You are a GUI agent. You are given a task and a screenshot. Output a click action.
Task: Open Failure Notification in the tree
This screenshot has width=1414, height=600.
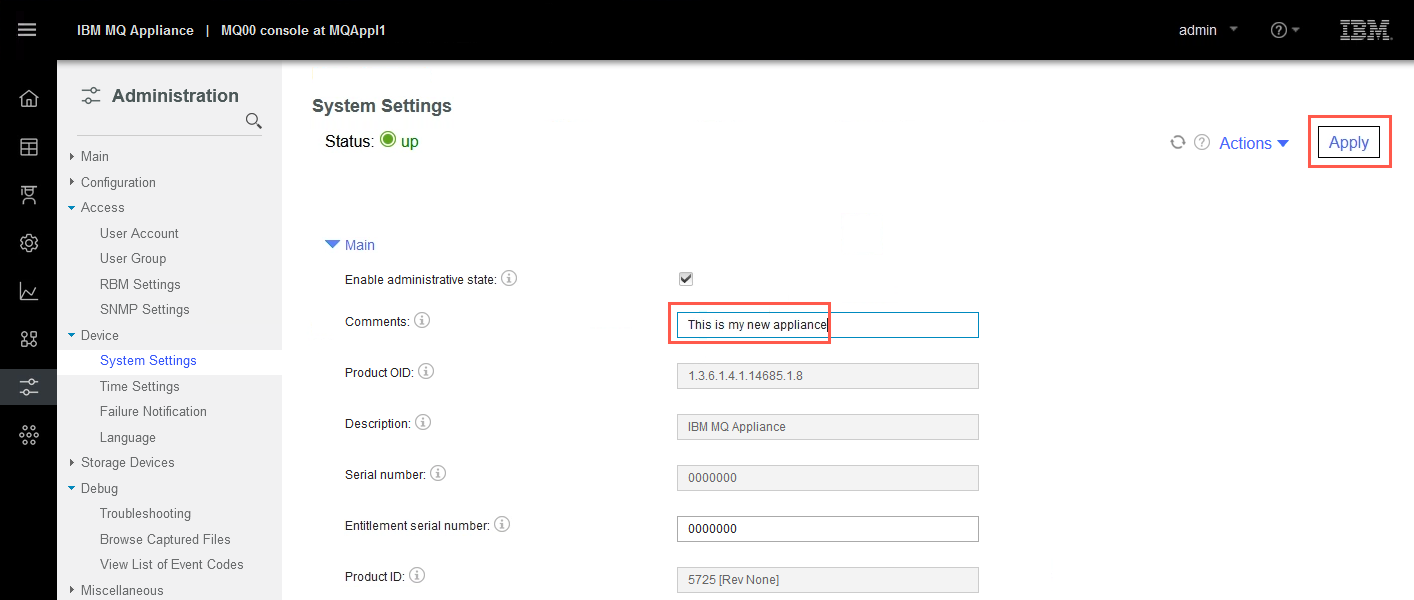click(x=153, y=411)
